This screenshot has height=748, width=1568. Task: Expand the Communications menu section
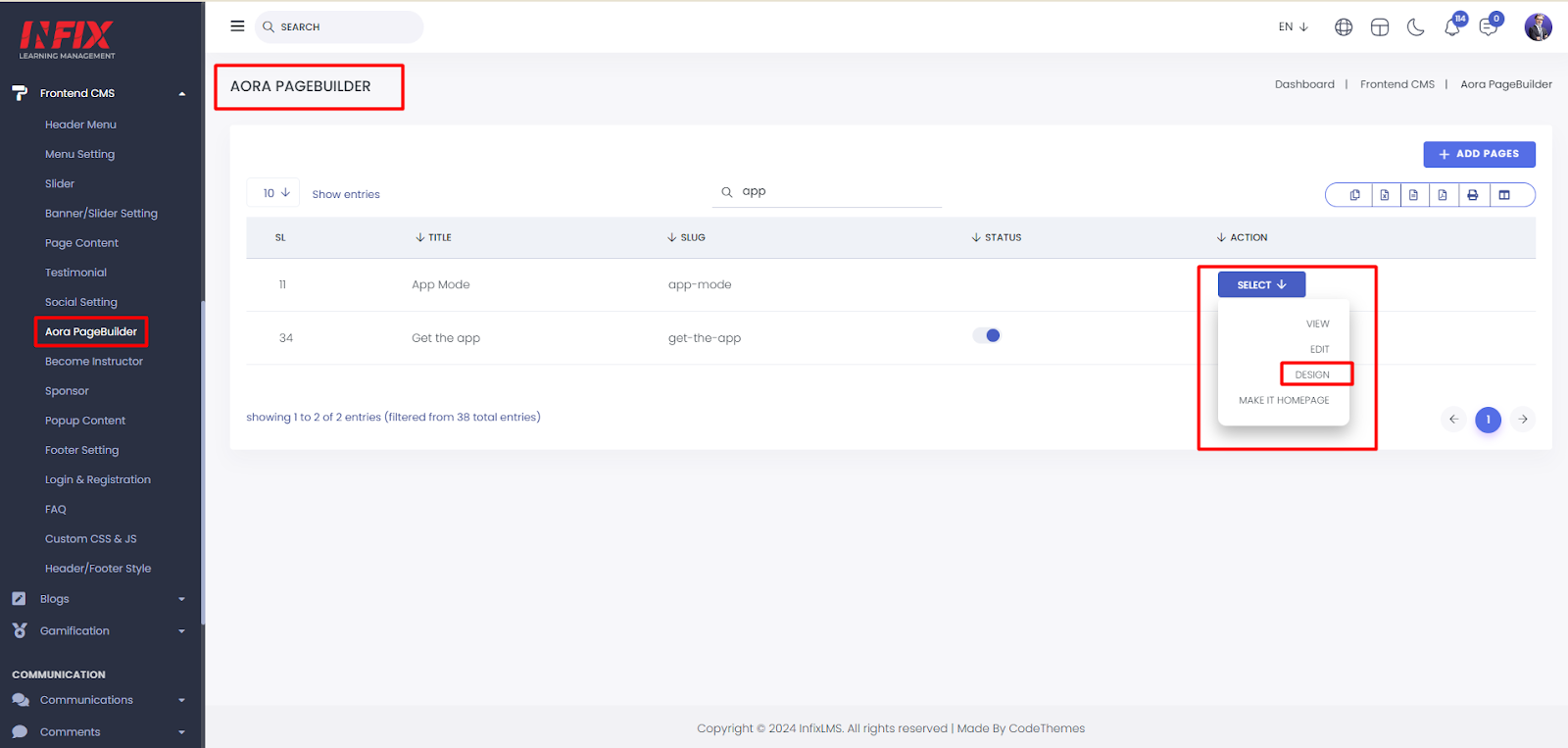point(181,700)
